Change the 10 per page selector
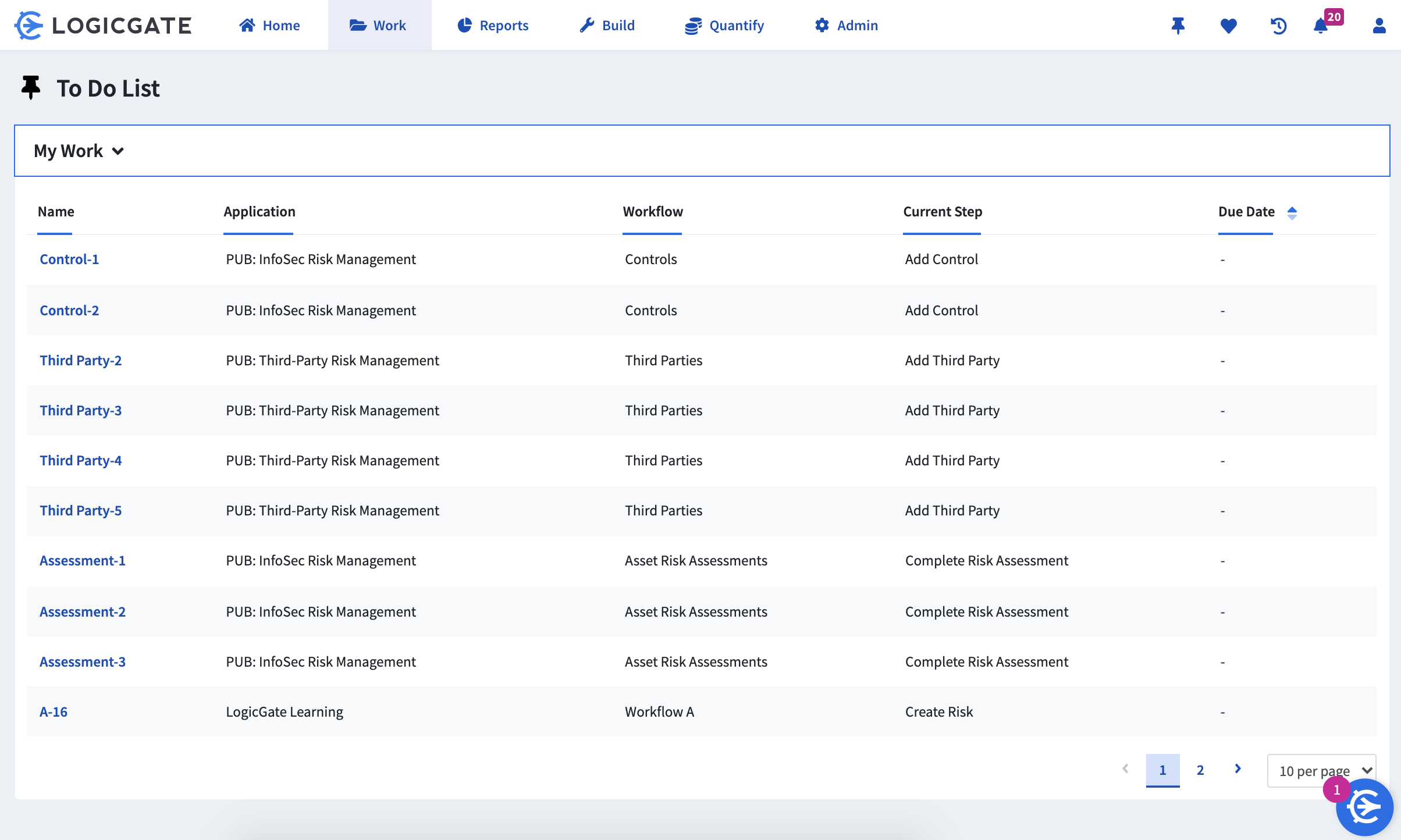 pyautogui.click(x=1321, y=771)
